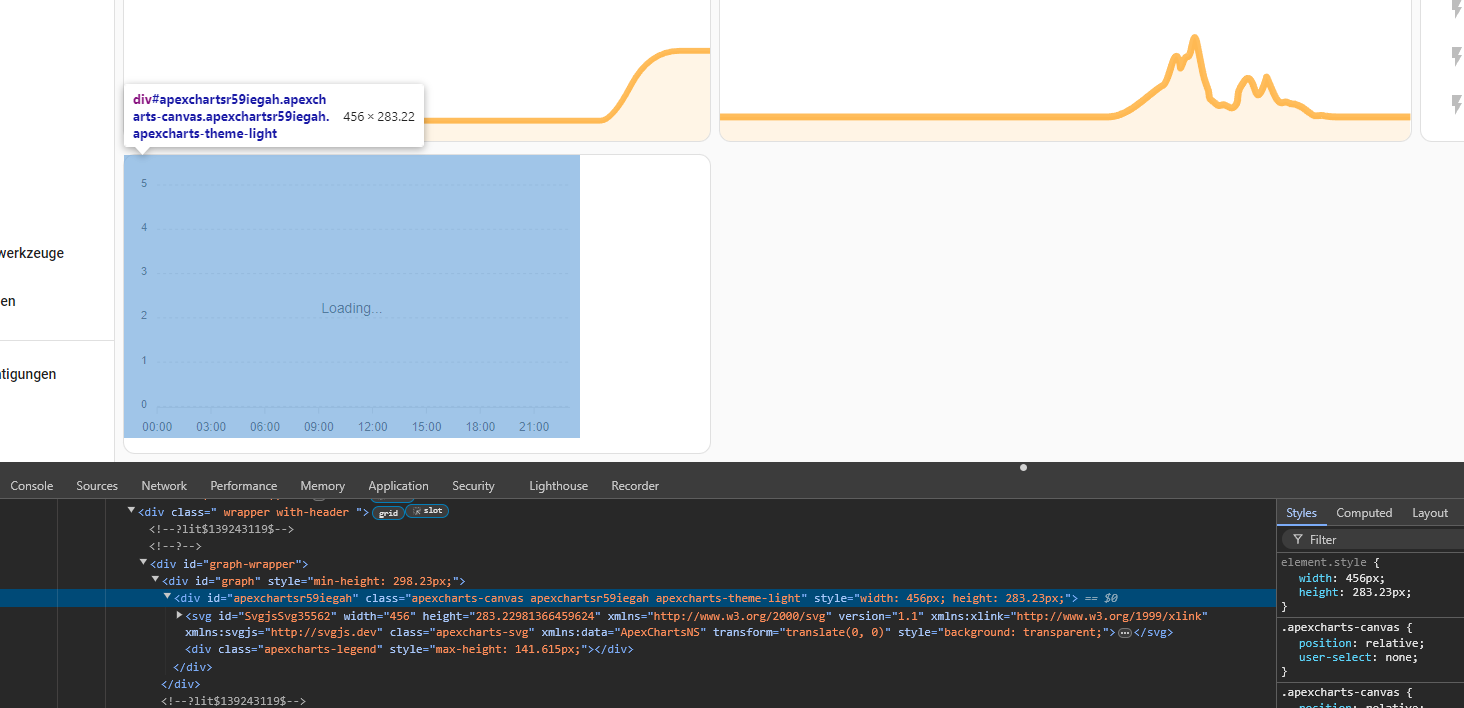Screen dimensions: 1464x708
Task: Open the Lighthouse tab
Action: click(558, 486)
